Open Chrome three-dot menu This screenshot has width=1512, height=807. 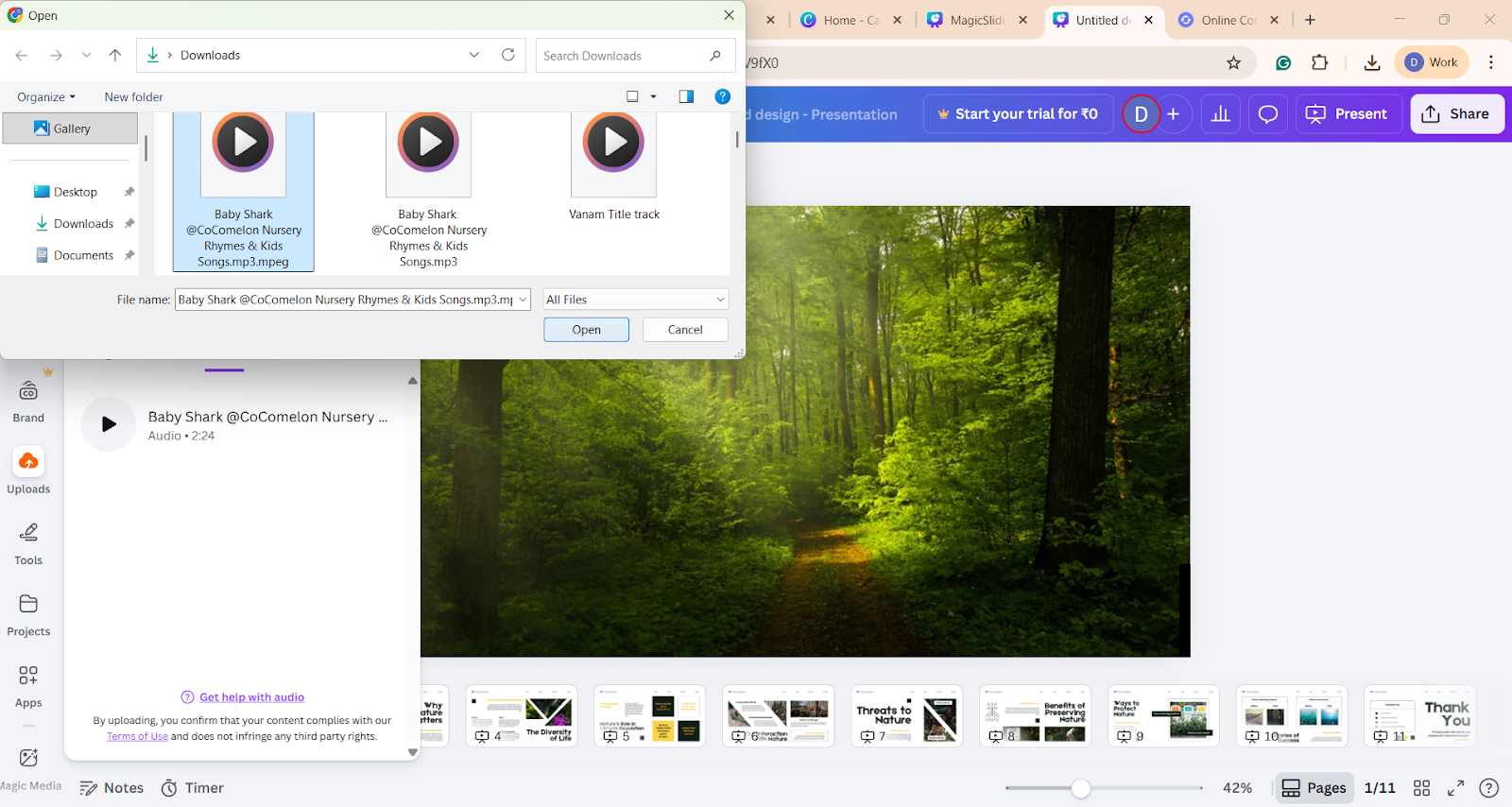(1491, 62)
